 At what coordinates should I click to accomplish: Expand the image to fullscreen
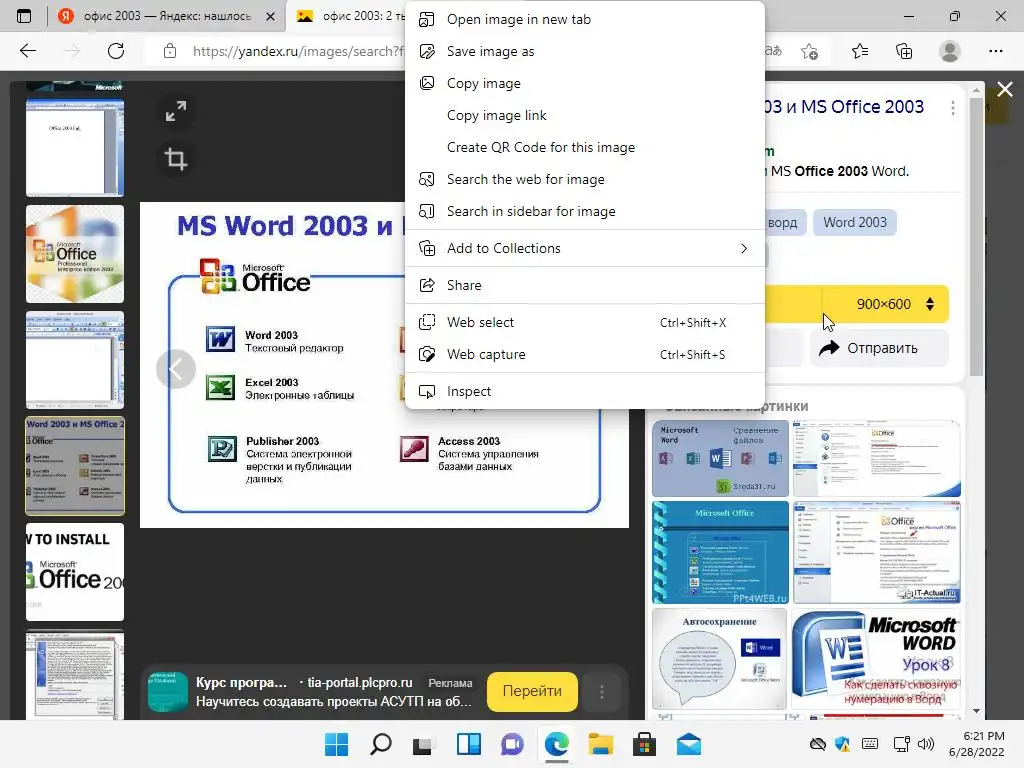coord(176,111)
